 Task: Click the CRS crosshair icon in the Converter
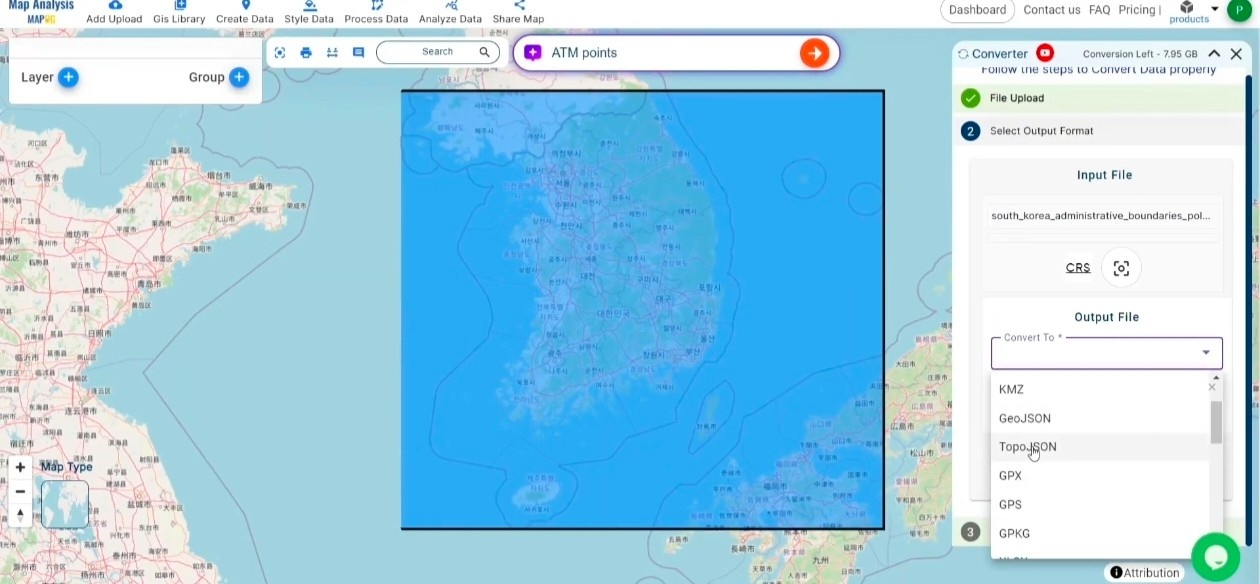point(1121,267)
